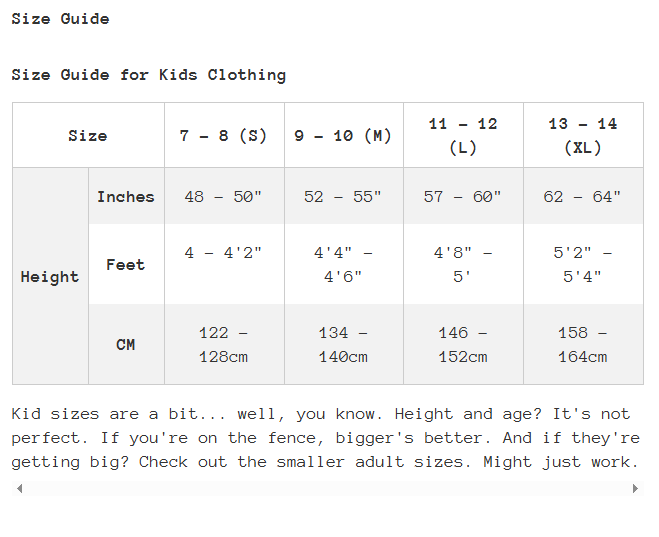Viewport: 659px width, 537px height.
Task: Click the left scroll arrow
Action: (x=20, y=488)
